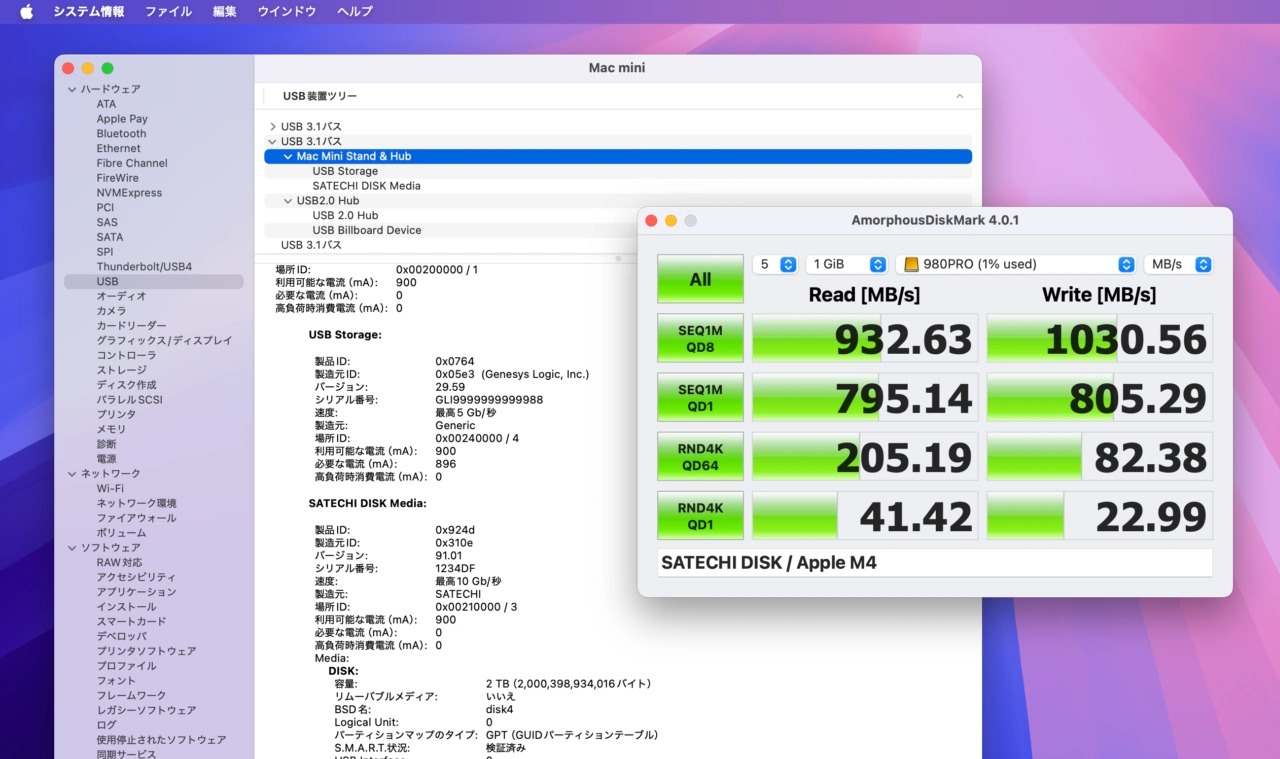
Task: Open the ファイル menu
Action: [168, 12]
